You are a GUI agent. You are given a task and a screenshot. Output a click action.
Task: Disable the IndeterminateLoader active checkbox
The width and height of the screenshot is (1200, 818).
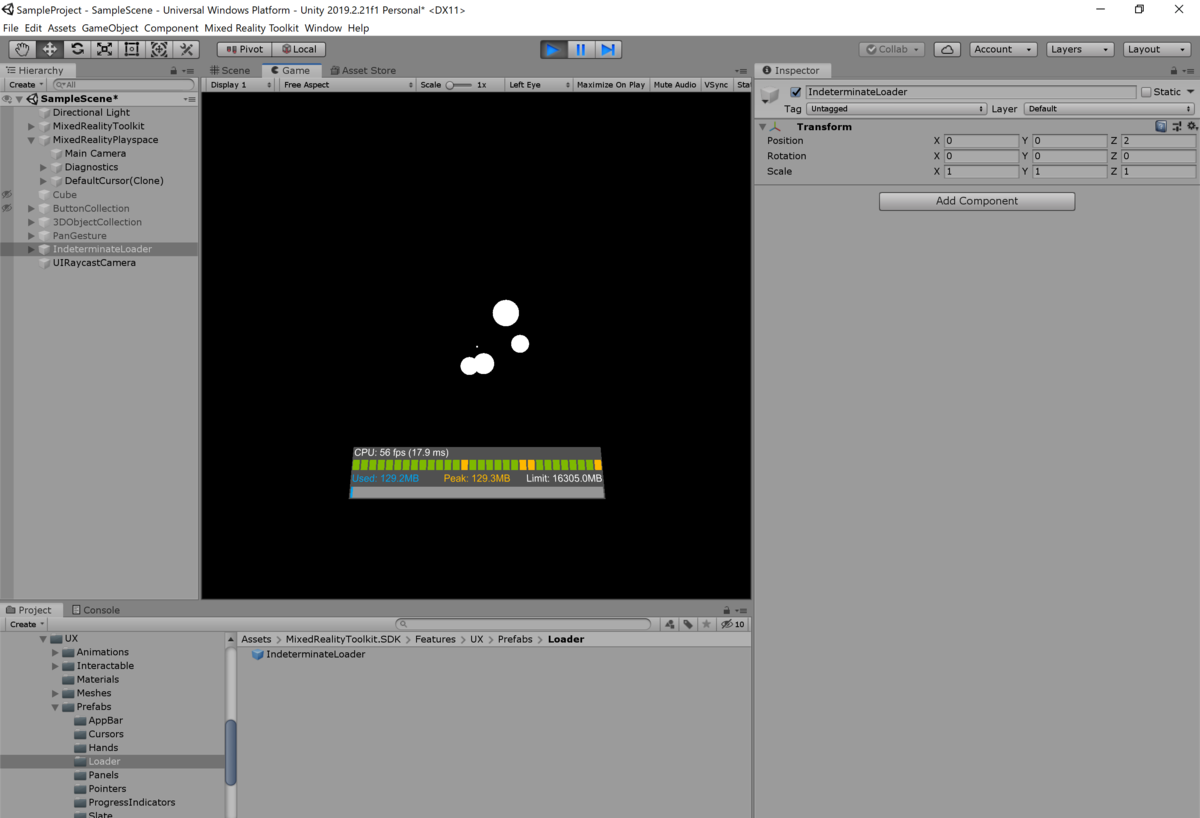click(x=796, y=92)
